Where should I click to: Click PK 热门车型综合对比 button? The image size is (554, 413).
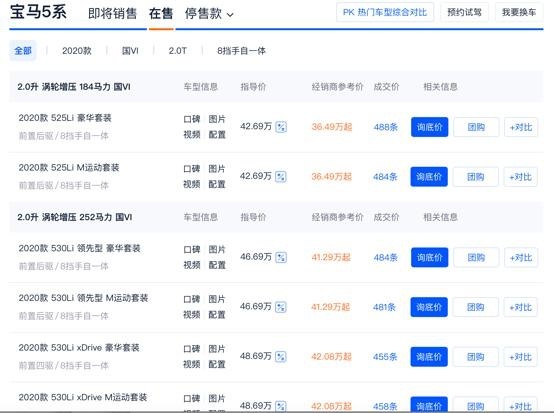pos(385,12)
